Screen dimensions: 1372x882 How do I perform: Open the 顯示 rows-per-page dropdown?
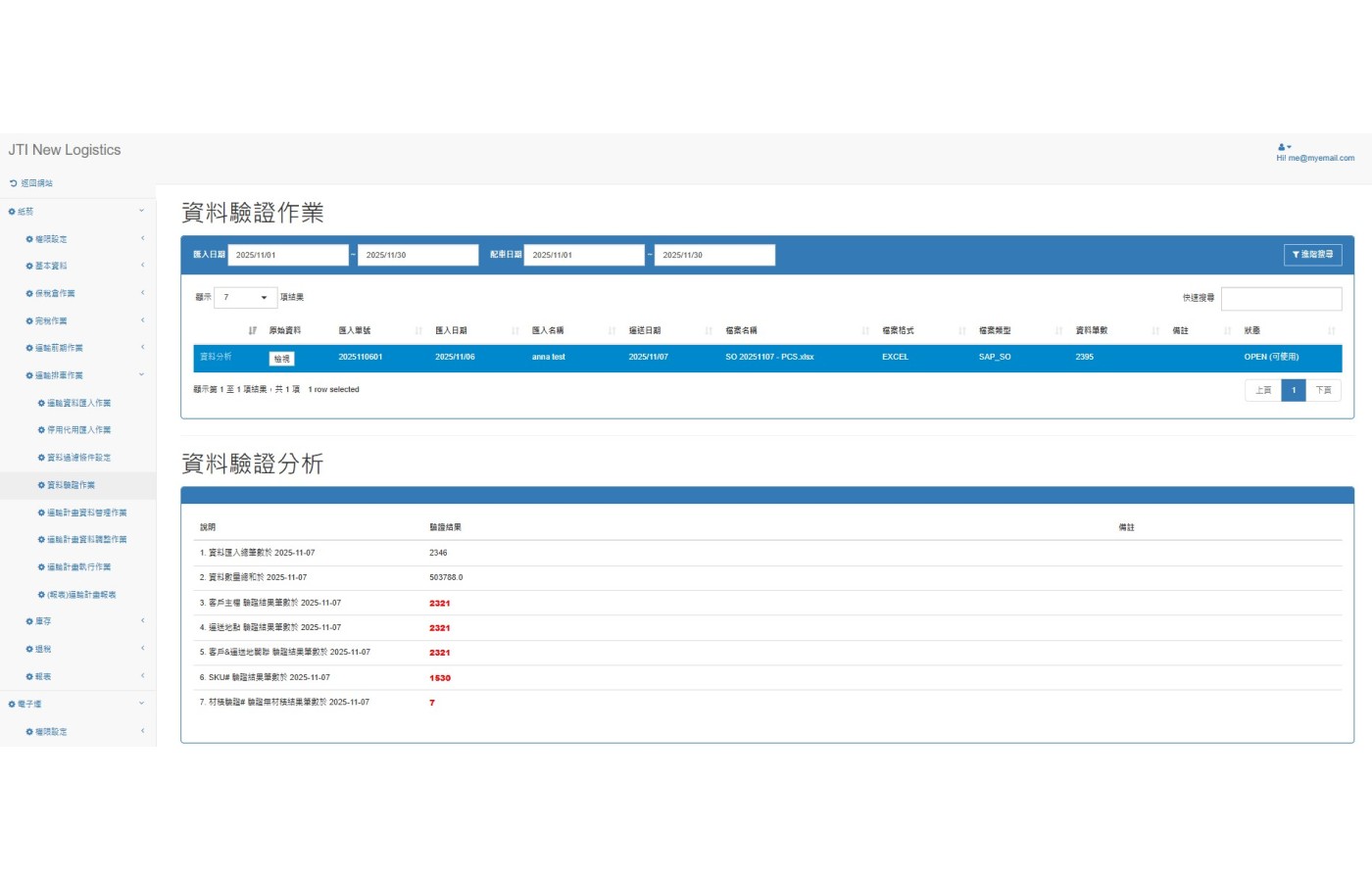click(x=245, y=298)
